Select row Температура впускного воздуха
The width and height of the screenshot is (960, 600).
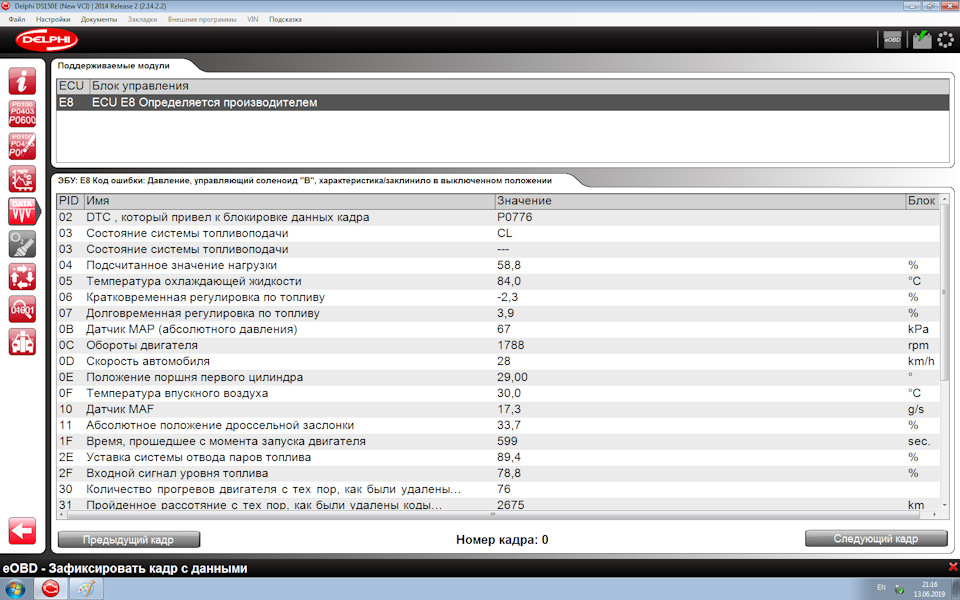498,393
